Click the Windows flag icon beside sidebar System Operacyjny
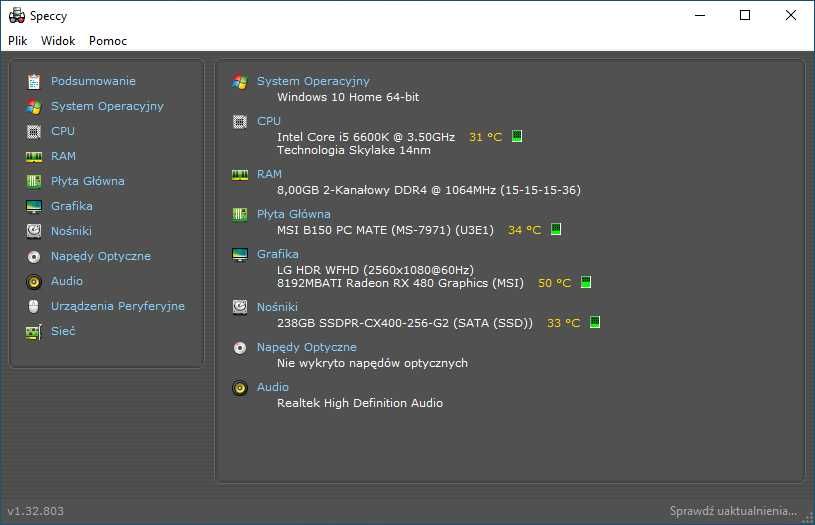This screenshot has width=815, height=525. (34, 107)
